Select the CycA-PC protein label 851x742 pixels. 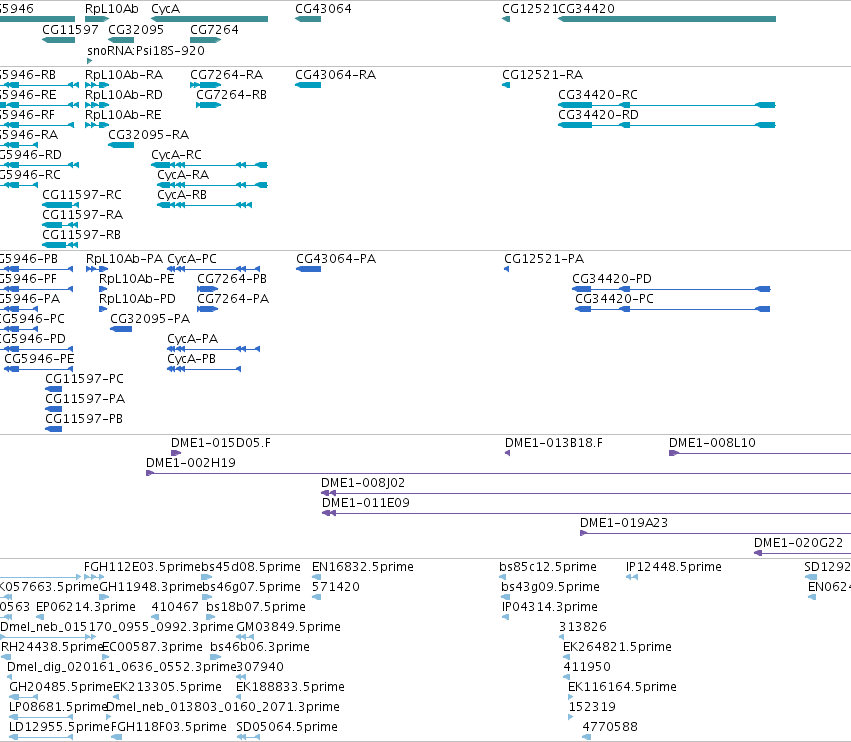192,258
